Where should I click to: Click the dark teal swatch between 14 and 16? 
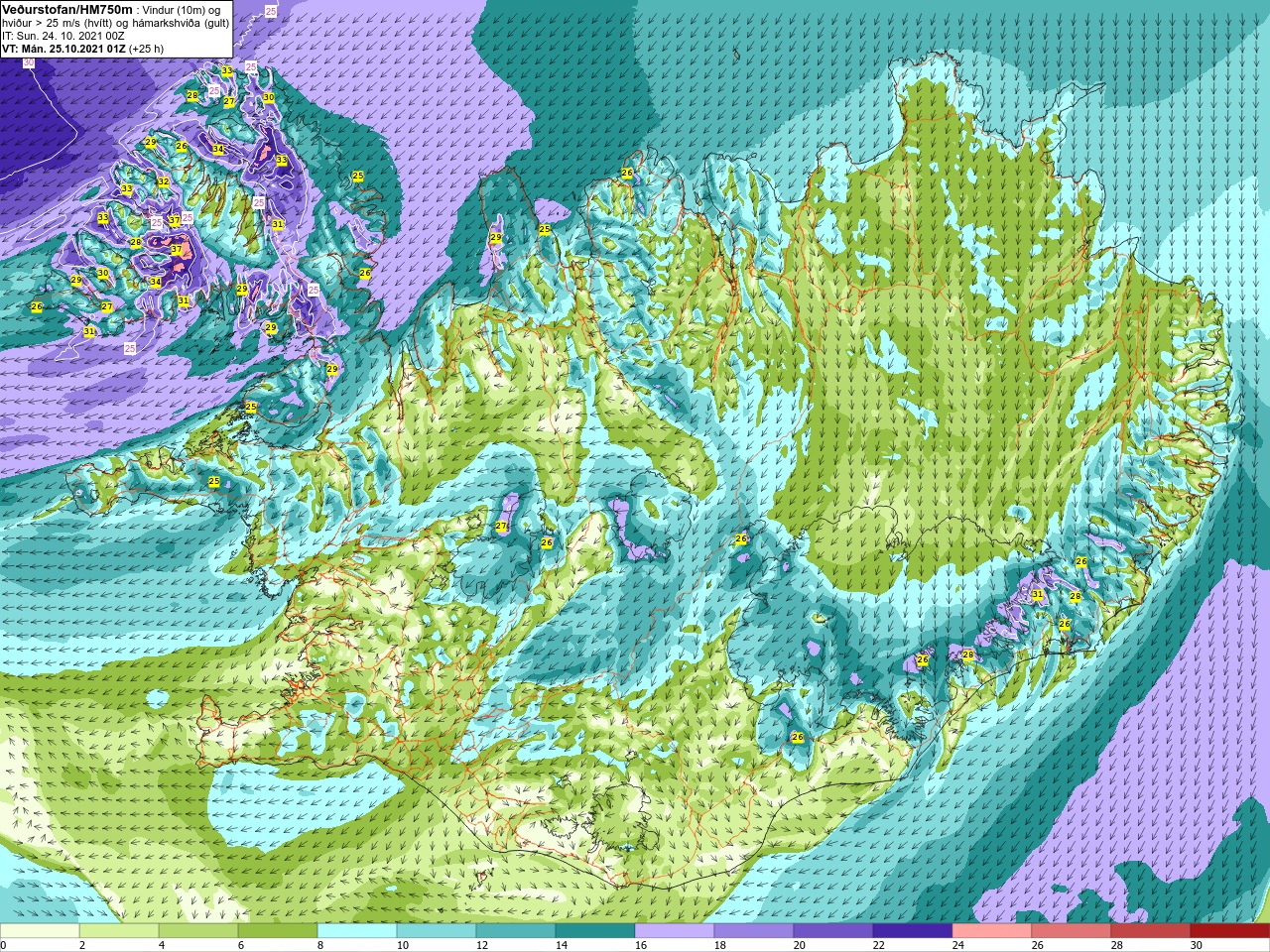pos(595,931)
